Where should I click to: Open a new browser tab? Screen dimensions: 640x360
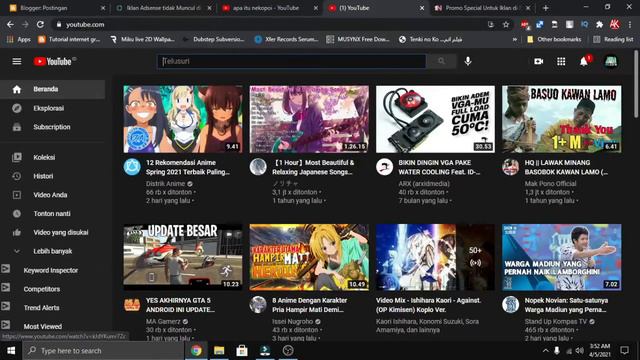pyautogui.click(x=546, y=8)
